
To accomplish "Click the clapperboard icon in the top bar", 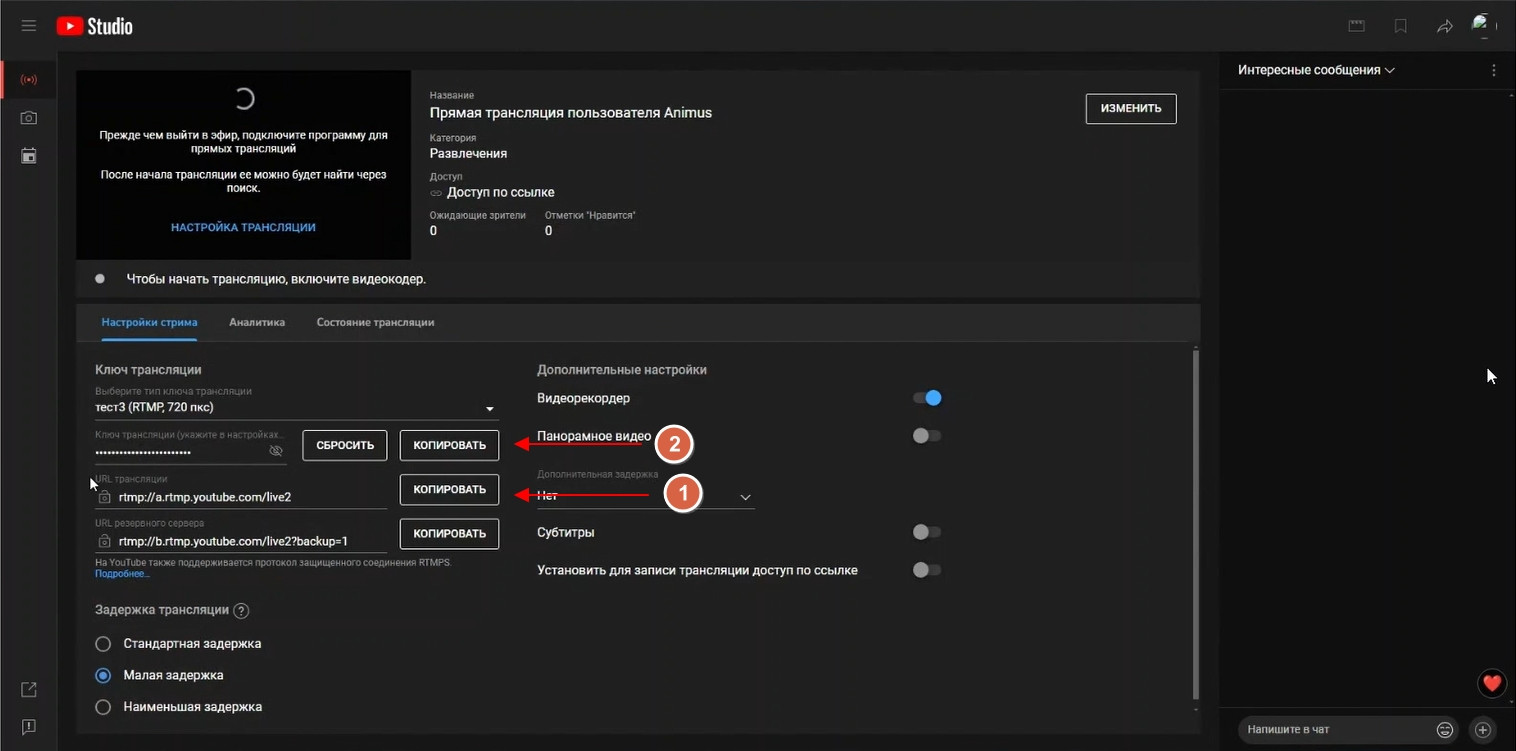I will (x=1357, y=26).
